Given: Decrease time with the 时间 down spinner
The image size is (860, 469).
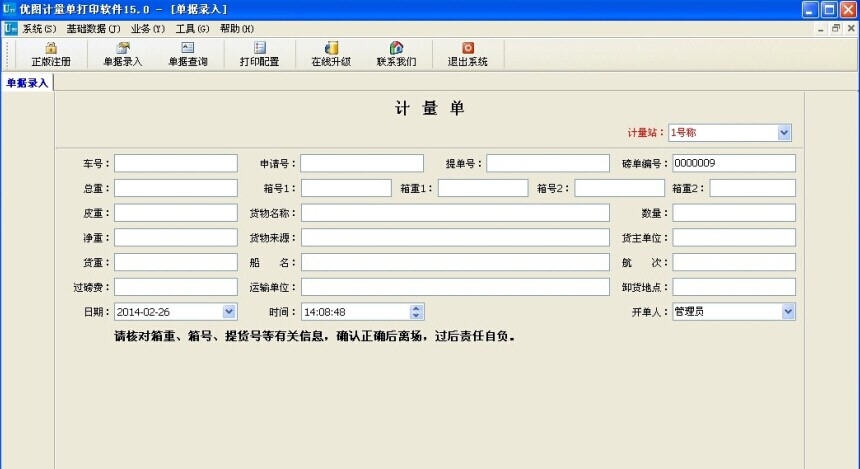Looking at the screenshot, I should [416, 315].
